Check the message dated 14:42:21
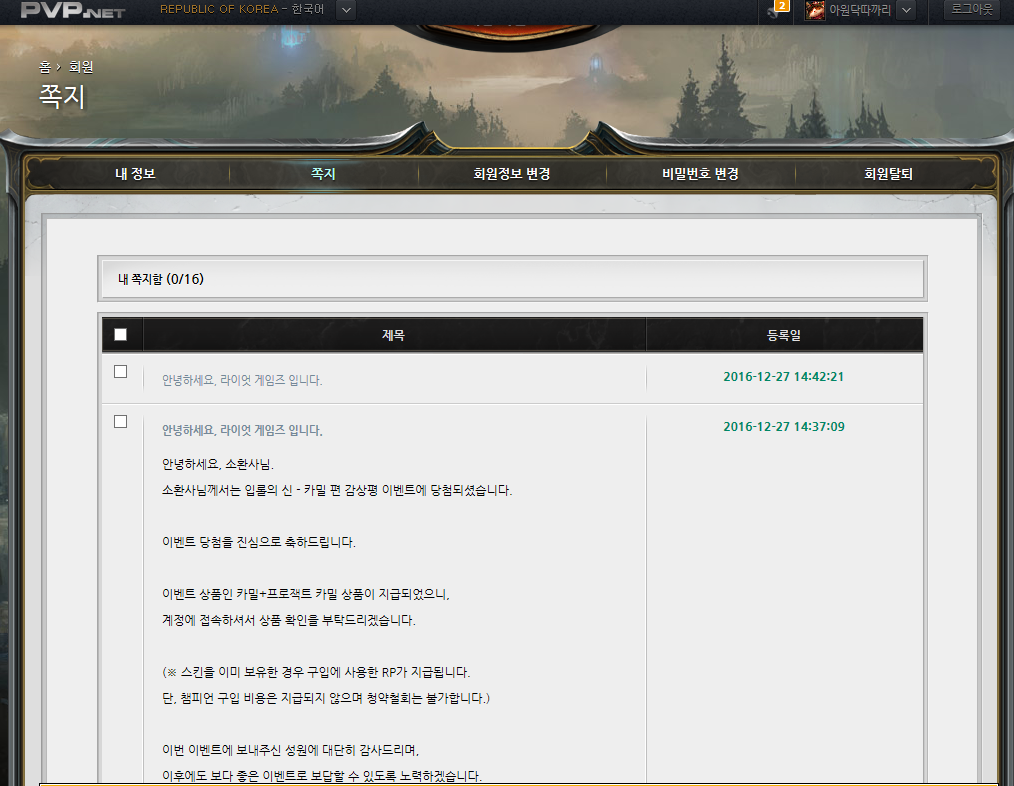 (120, 371)
